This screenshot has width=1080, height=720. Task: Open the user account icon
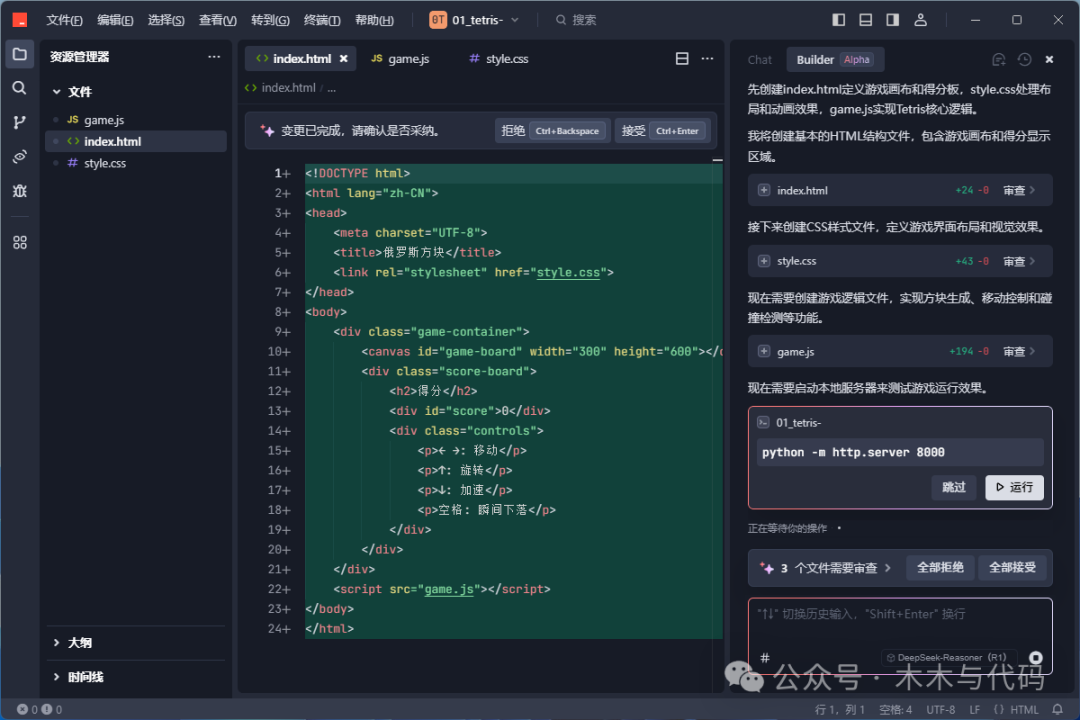[x=920, y=20]
